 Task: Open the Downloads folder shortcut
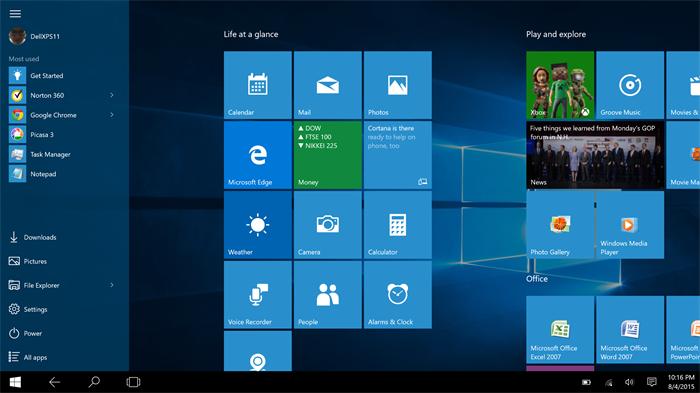click(33, 237)
